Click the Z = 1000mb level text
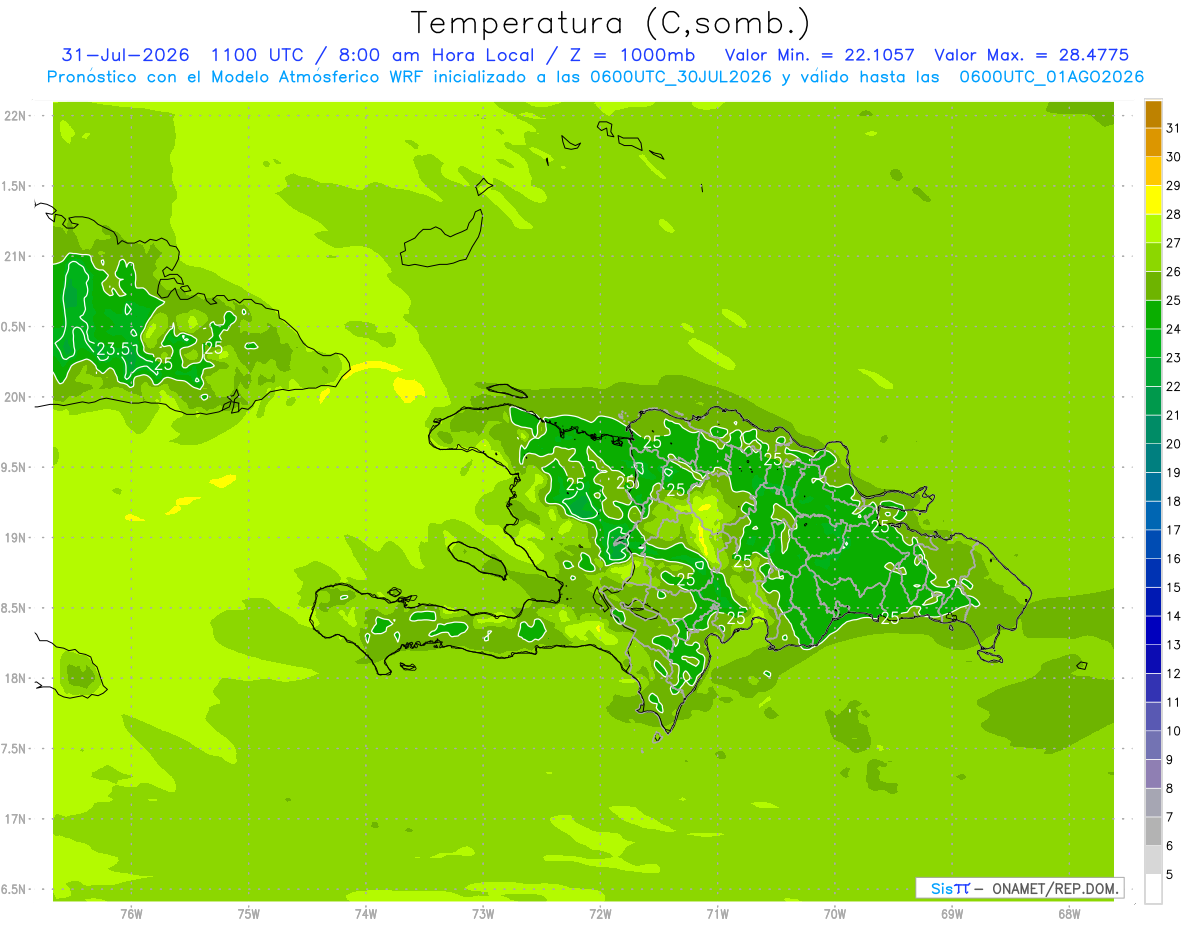 648,55
